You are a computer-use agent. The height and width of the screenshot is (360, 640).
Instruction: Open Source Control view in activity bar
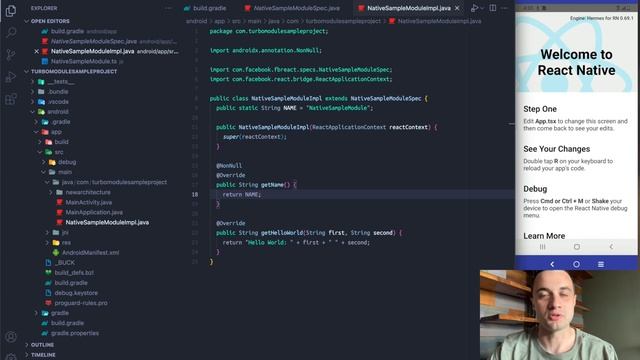tap(11, 55)
